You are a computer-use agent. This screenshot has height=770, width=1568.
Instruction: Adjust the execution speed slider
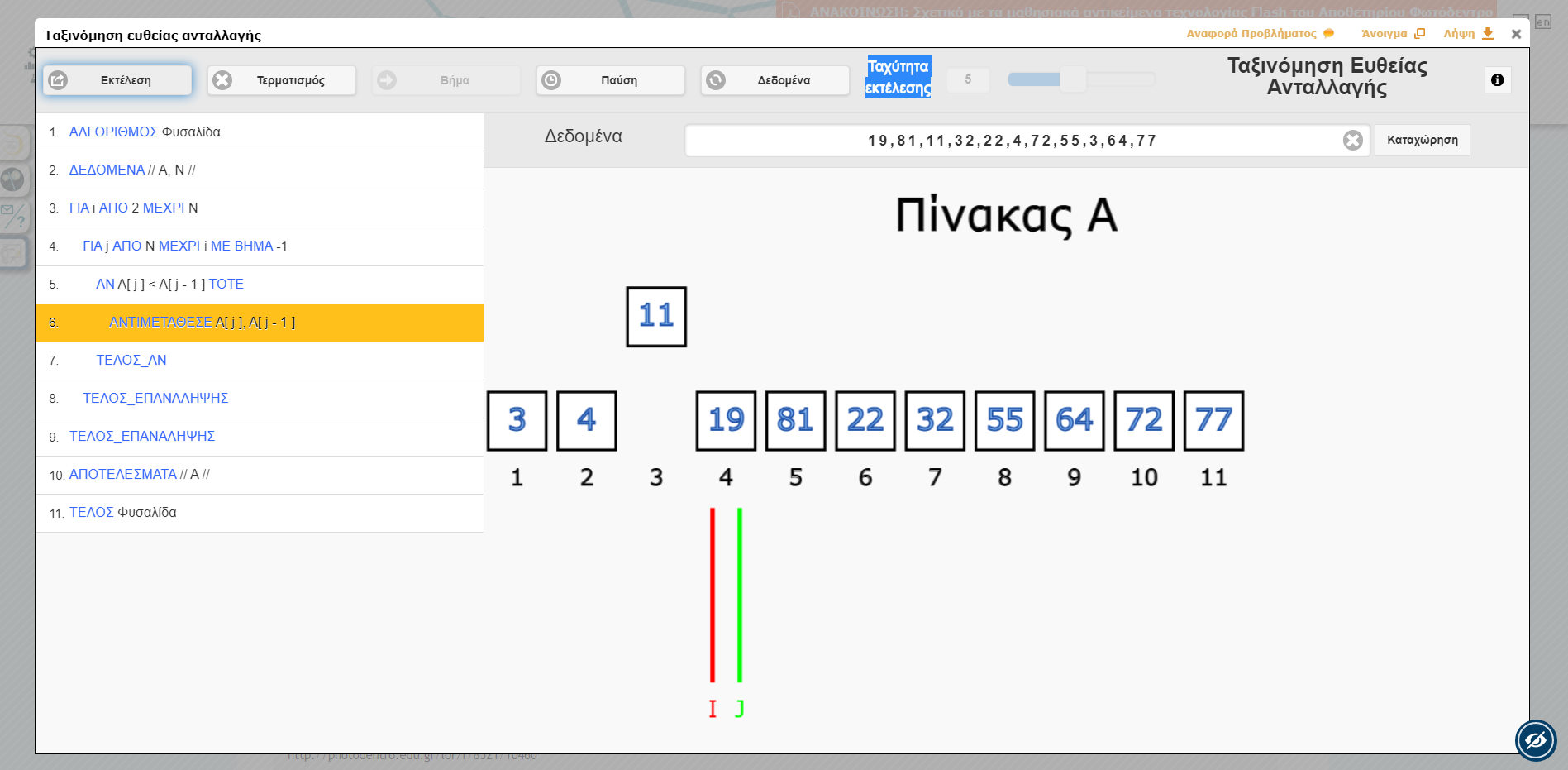[x=1073, y=79]
